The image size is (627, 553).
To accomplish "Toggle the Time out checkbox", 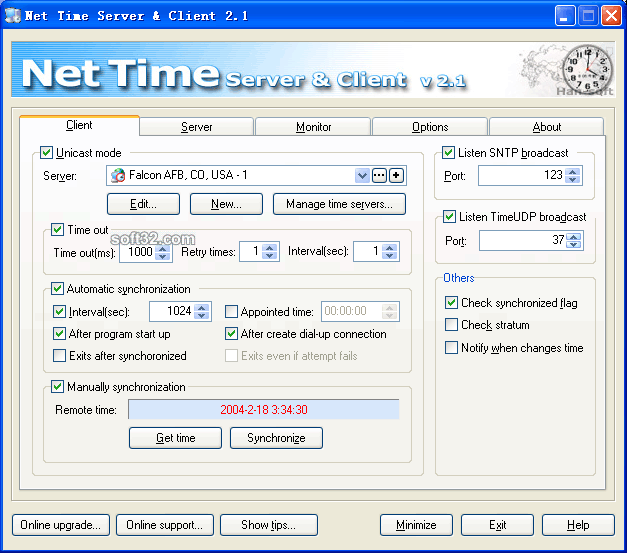I will [x=57, y=230].
